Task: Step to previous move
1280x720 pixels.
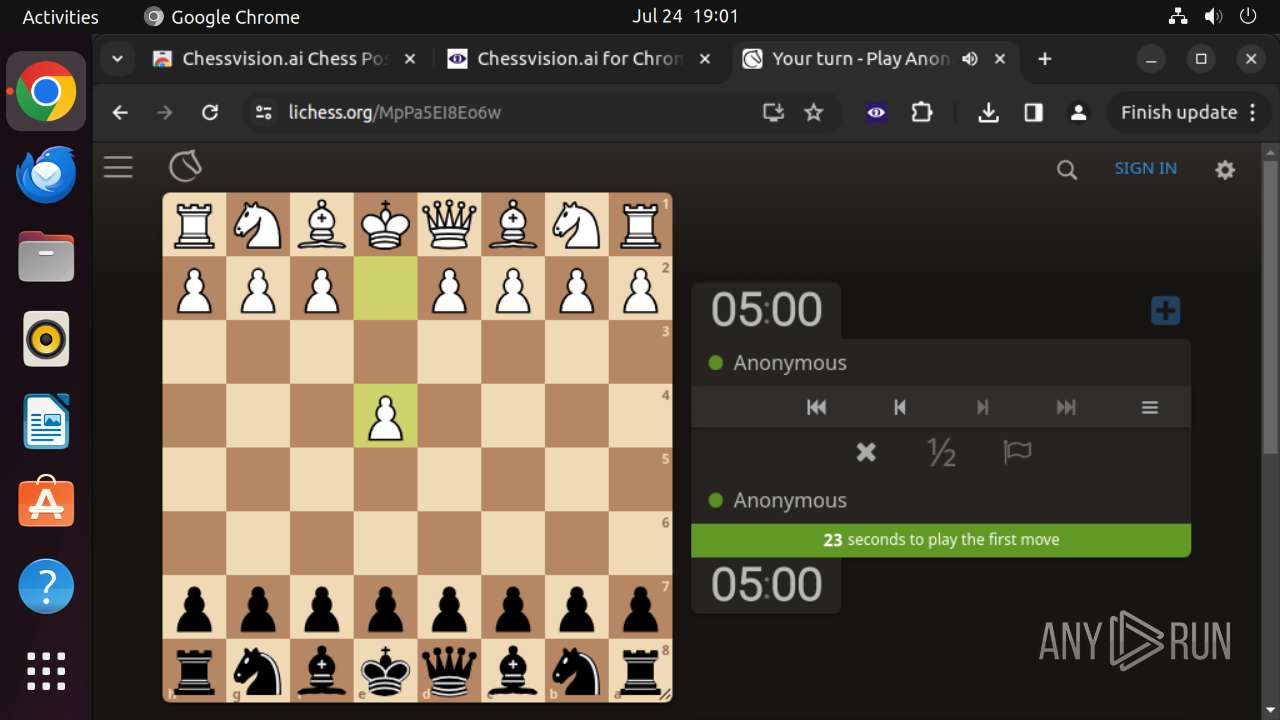Action: click(899, 407)
